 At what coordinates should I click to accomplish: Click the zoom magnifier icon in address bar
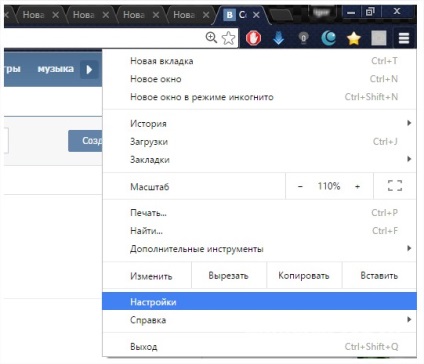pyautogui.click(x=211, y=38)
